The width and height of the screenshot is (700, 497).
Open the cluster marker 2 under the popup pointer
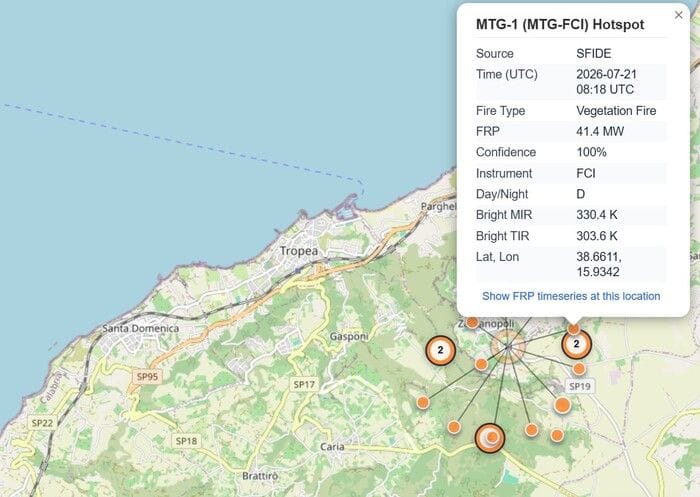click(x=576, y=344)
